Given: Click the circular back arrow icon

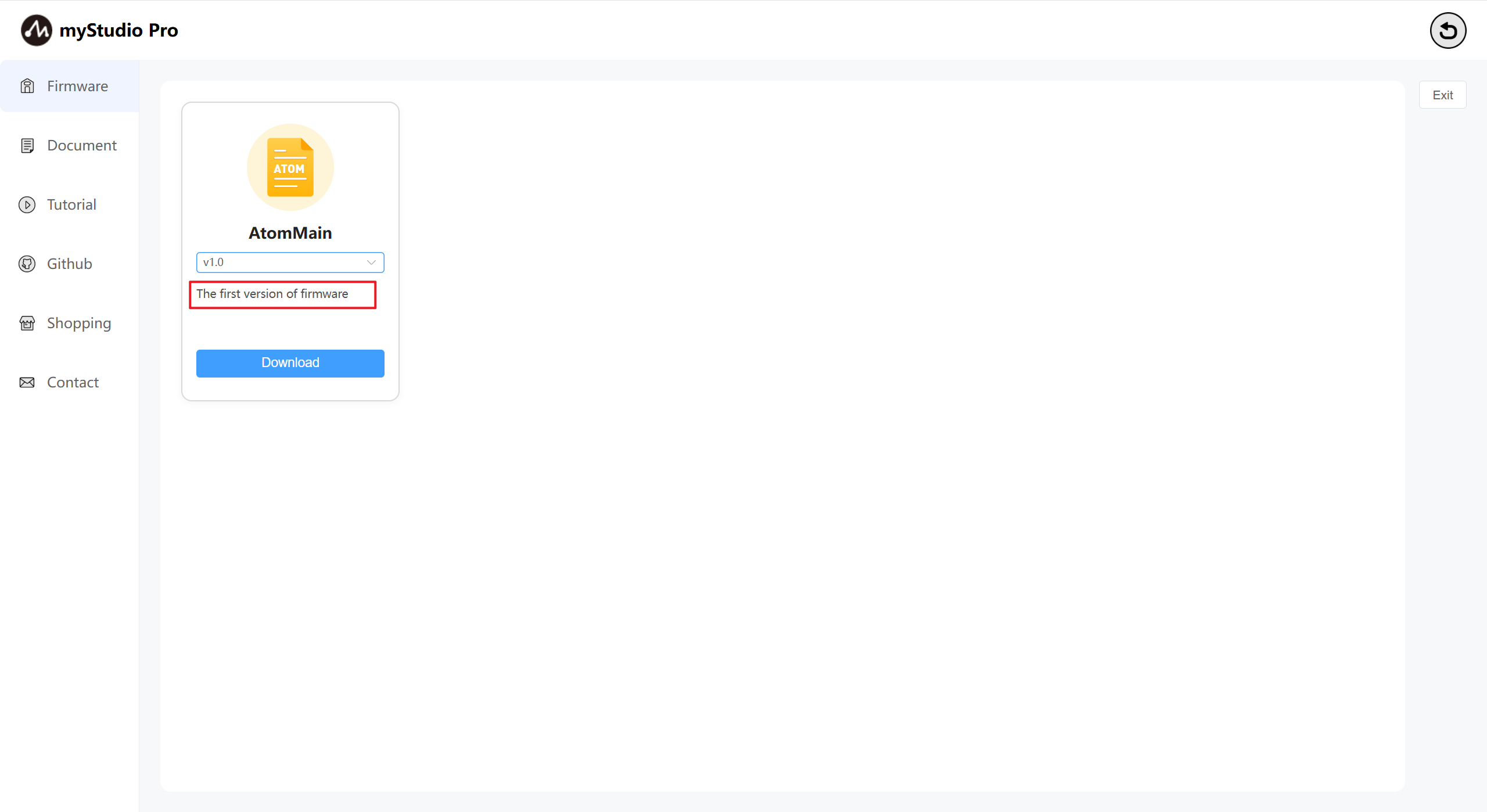Looking at the screenshot, I should (1448, 30).
